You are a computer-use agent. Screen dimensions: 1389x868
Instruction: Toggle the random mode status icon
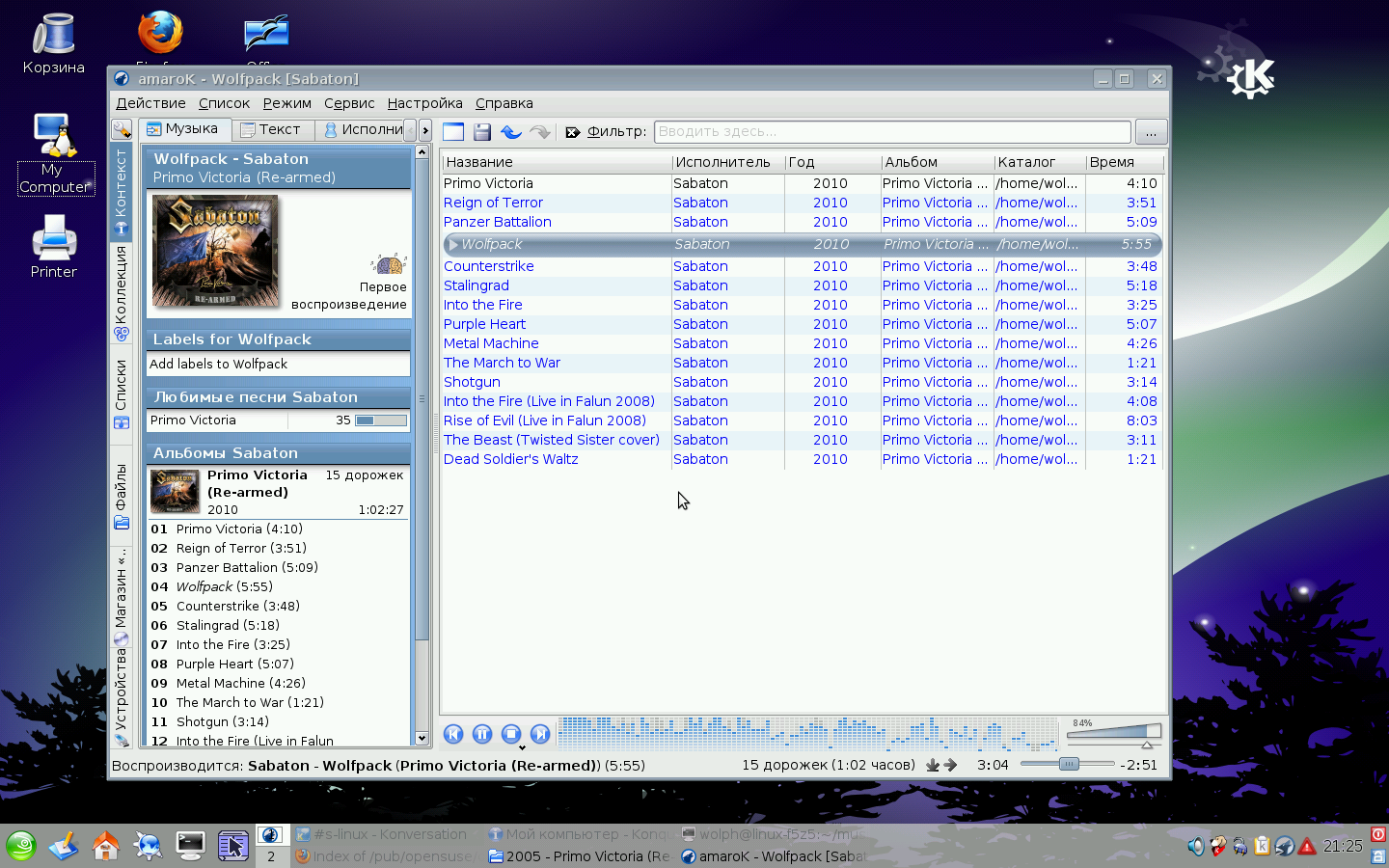[x=933, y=765]
